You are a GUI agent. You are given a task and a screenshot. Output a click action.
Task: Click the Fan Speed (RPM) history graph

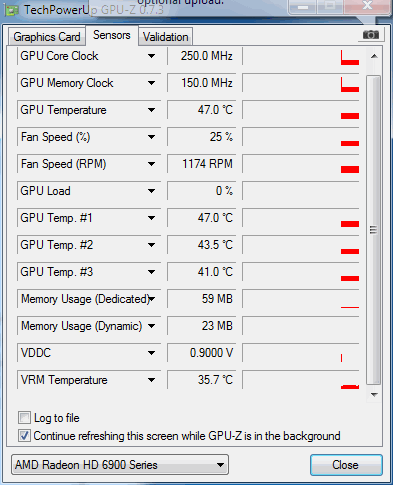pos(301,164)
